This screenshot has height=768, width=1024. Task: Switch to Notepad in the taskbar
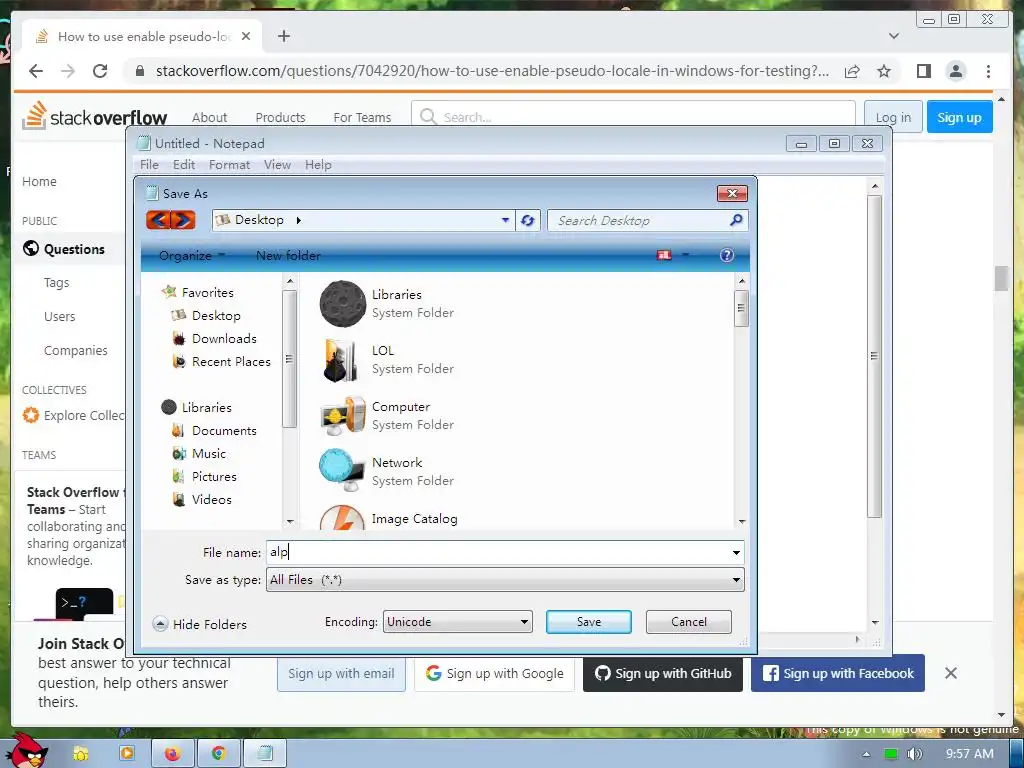click(264, 754)
